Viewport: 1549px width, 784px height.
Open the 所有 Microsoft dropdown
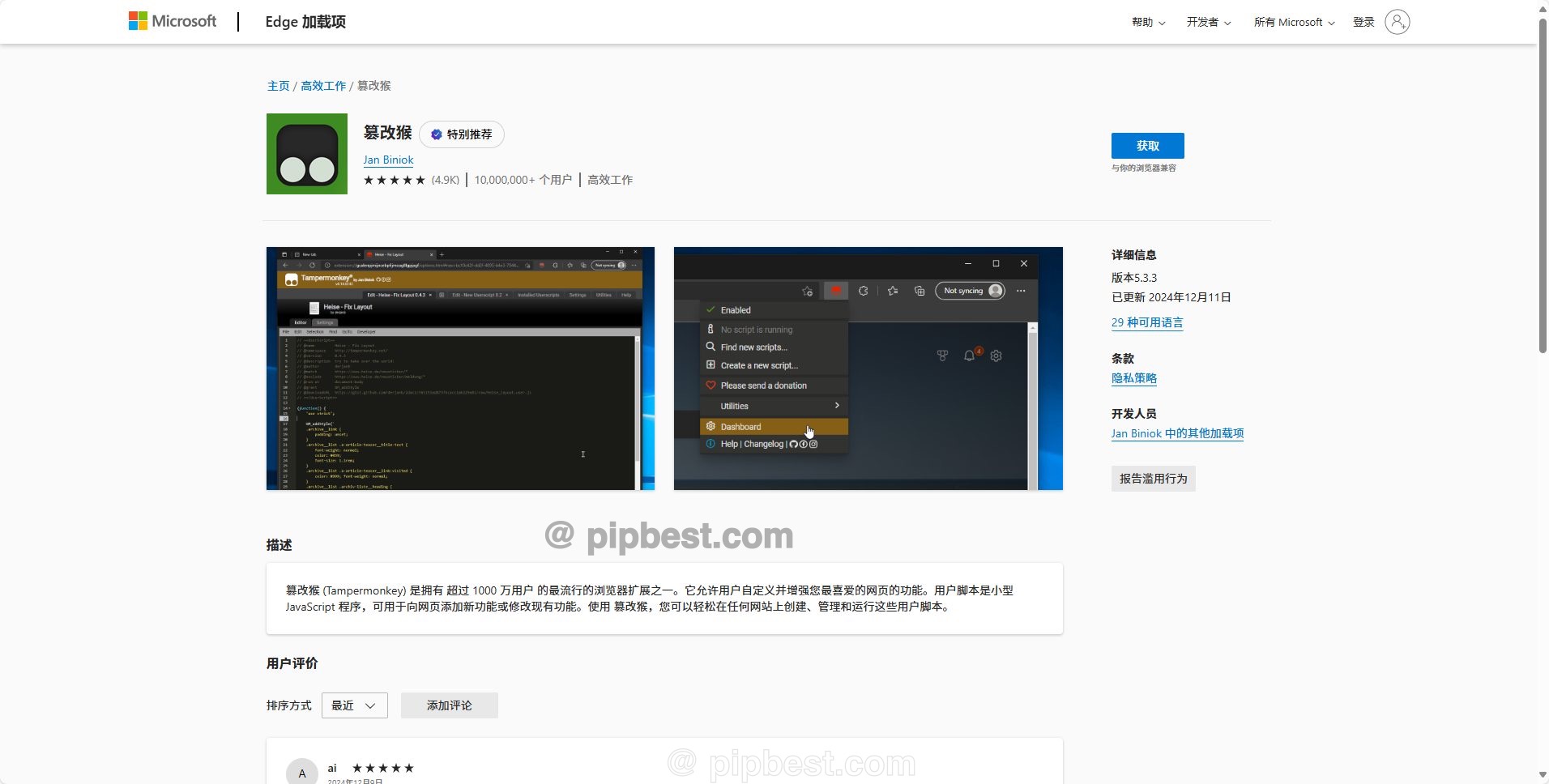[x=1294, y=22]
